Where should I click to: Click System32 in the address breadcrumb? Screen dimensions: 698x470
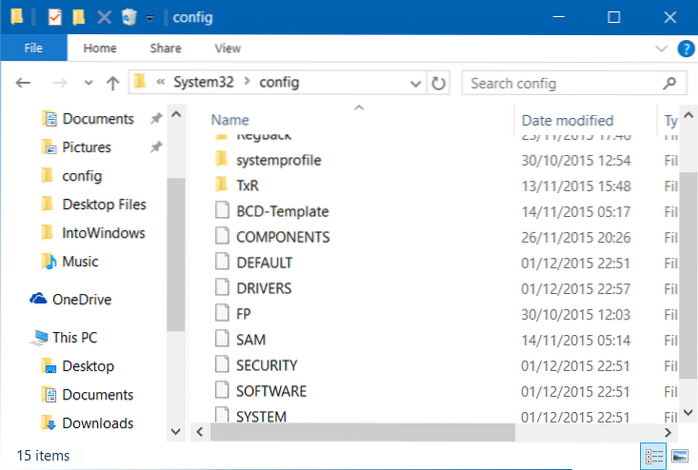tap(208, 83)
